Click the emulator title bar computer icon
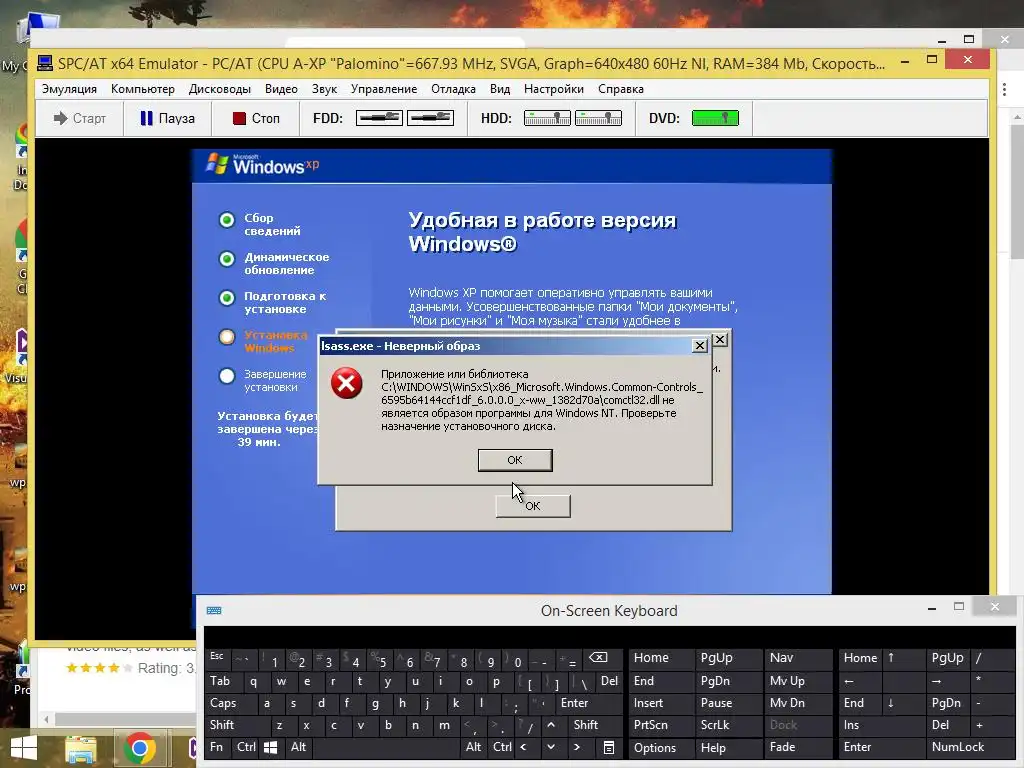1024x768 pixels. tap(45, 63)
